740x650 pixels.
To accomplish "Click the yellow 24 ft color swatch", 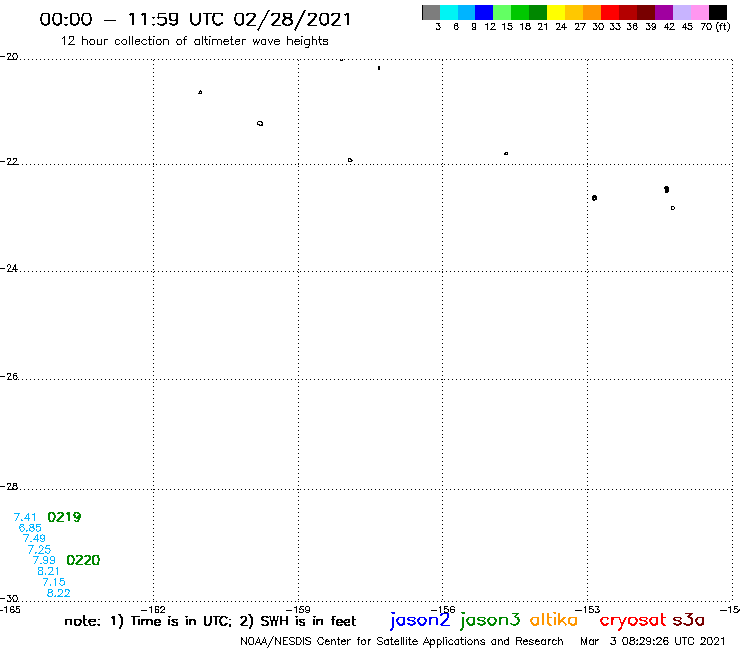I will pyautogui.click(x=556, y=12).
